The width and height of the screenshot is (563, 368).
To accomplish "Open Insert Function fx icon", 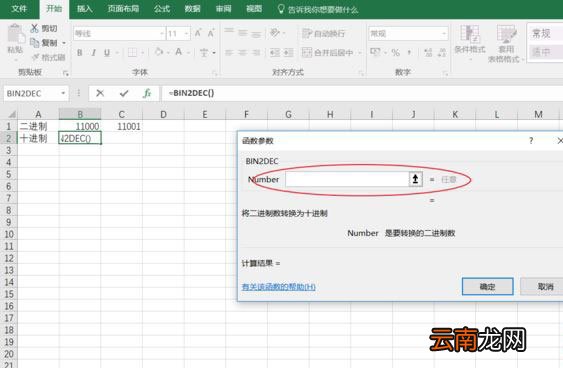I will 147,93.
